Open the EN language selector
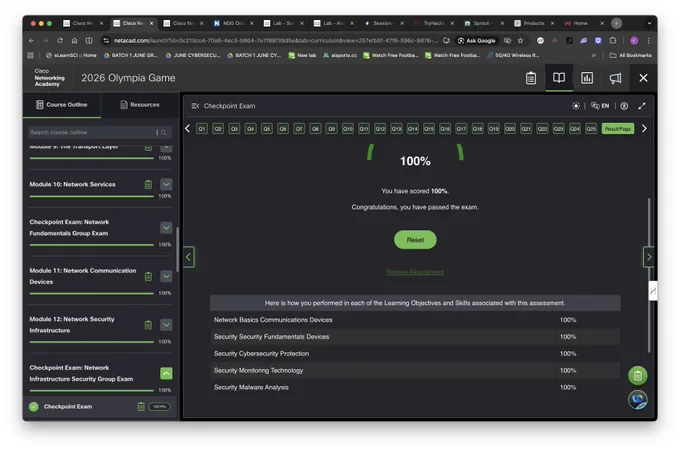This screenshot has width=680, height=451. (600, 106)
